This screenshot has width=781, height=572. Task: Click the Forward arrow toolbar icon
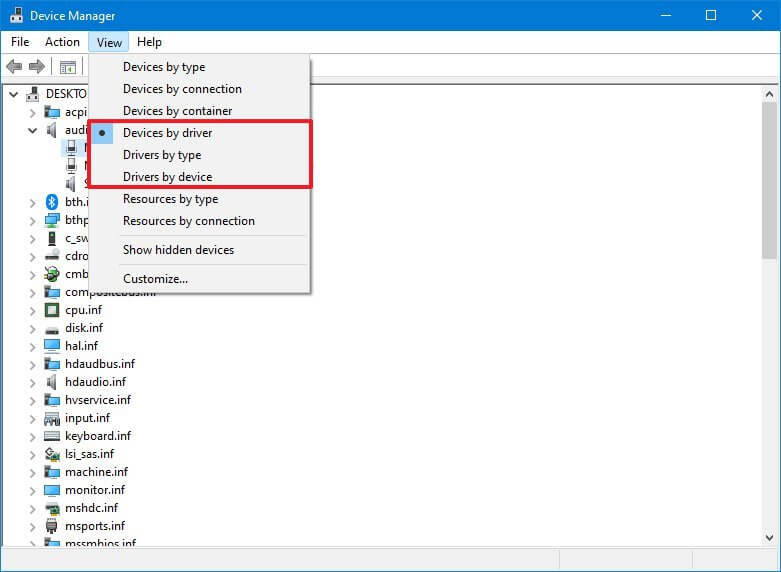pos(37,66)
